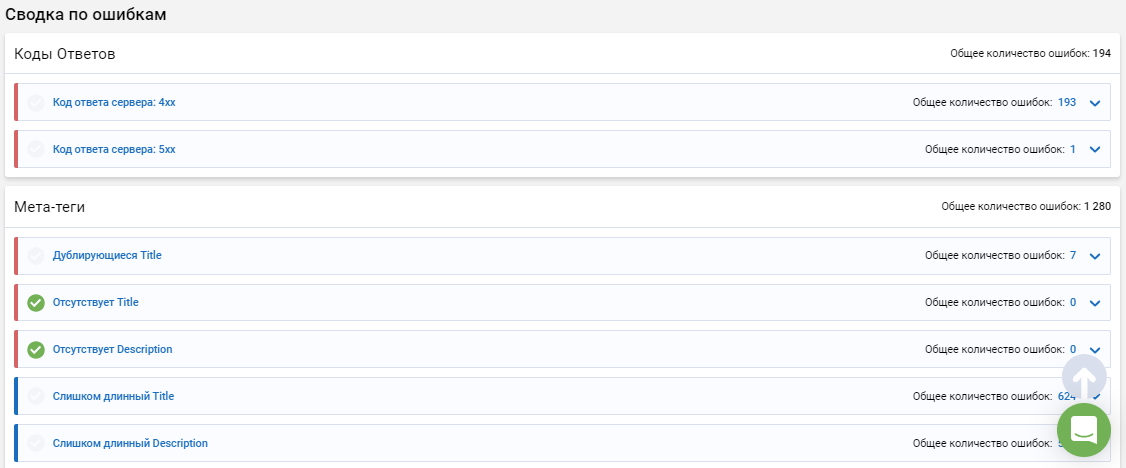Viewport: 1126px width, 468px height.
Task: Toggle green checkmark for Отсутствует Title
Action: point(36,303)
